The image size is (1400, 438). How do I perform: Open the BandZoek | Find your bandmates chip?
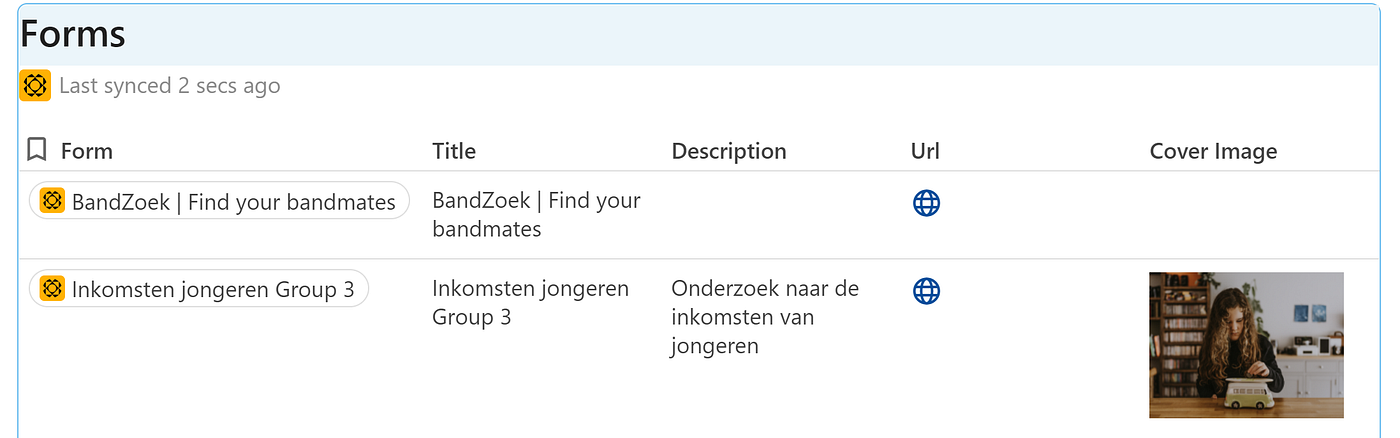[233, 202]
